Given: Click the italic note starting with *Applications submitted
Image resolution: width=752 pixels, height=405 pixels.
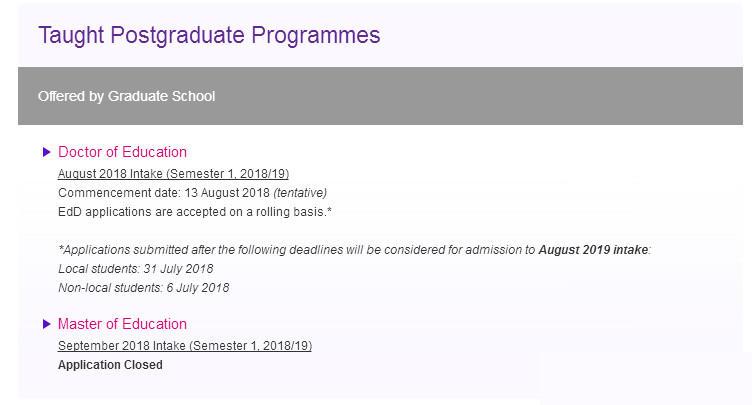Looking at the screenshot, I should pos(354,250).
